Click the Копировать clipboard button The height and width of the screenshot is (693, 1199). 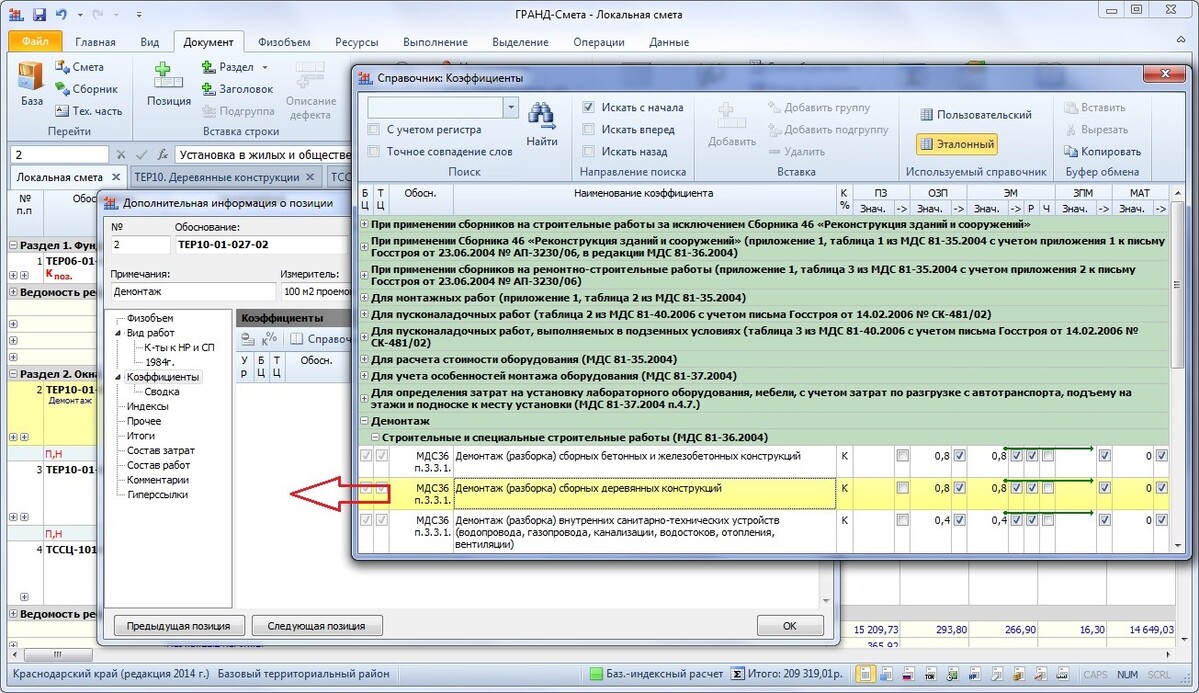pyautogui.click(x=1102, y=151)
